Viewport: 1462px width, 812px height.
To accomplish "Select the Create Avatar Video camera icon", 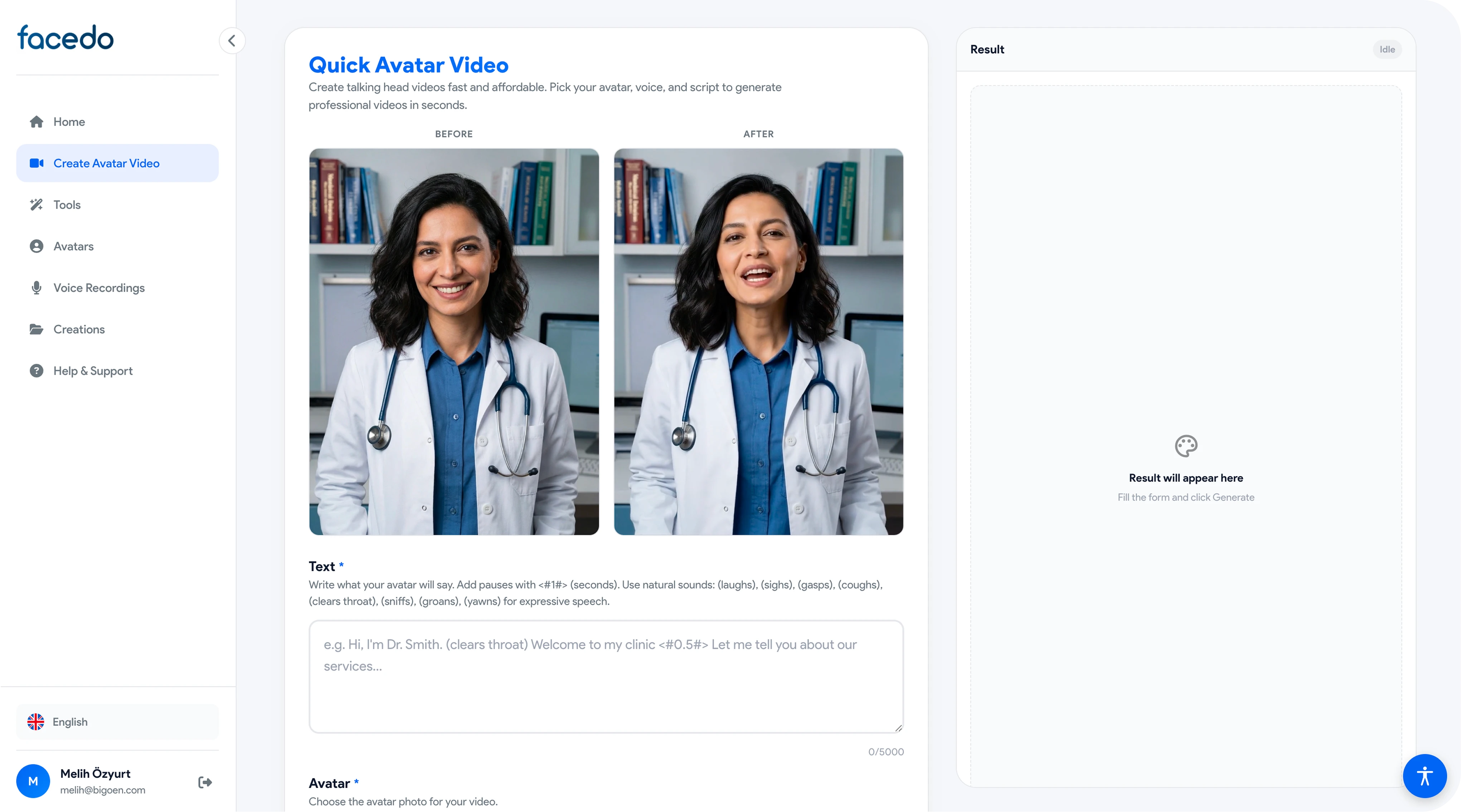I will tap(36, 163).
